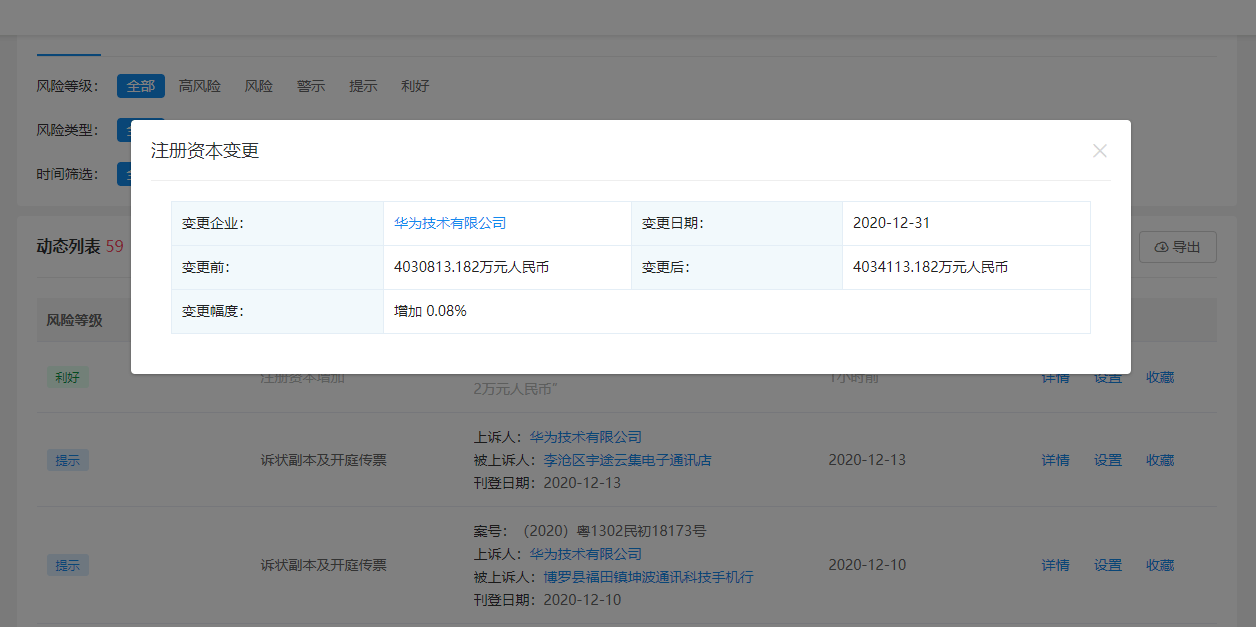The height and width of the screenshot is (627, 1256).
Task: Open 上诉人 华为技术有限公司 in 2020-12-10 row
Action: (x=585, y=554)
